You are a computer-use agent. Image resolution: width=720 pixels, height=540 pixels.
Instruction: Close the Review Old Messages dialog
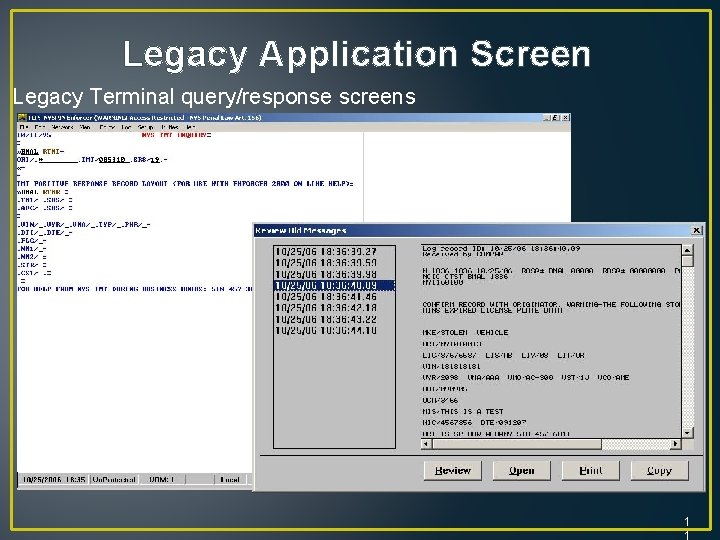[x=696, y=230]
